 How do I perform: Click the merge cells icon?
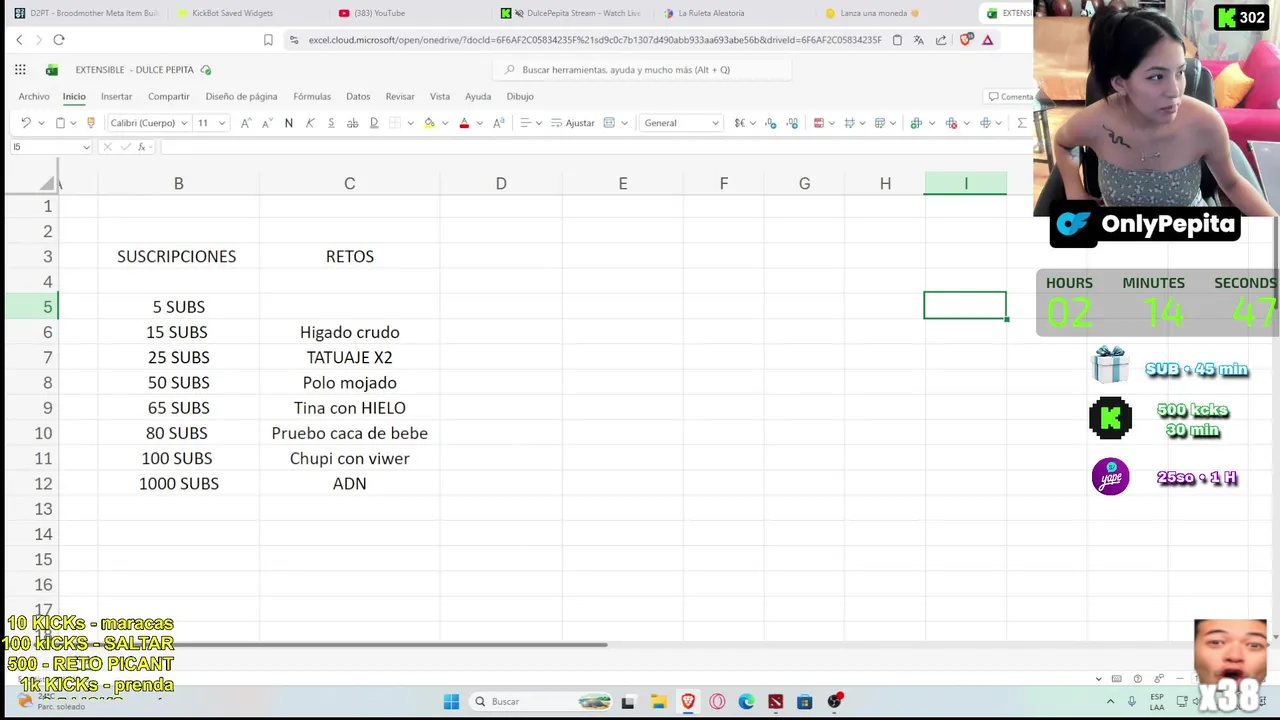[x=610, y=123]
